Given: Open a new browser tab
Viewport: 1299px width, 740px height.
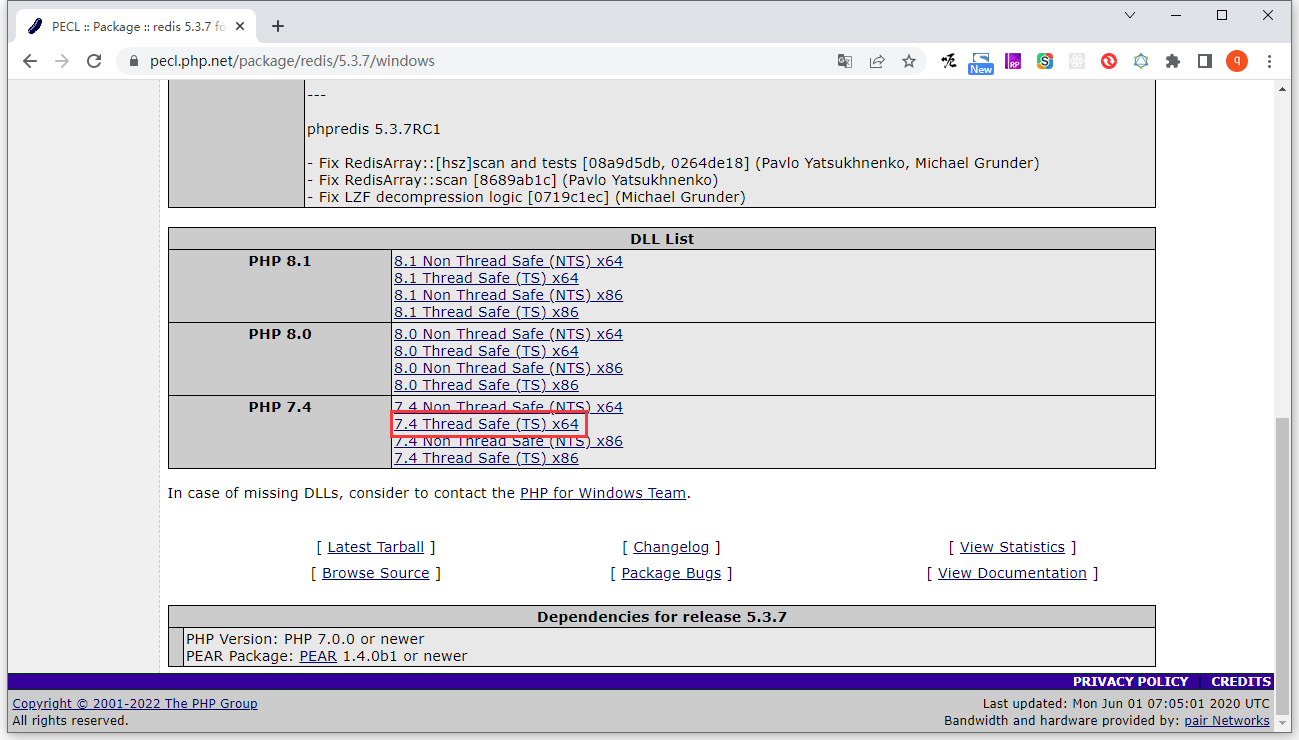Looking at the screenshot, I should pyautogui.click(x=278, y=26).
